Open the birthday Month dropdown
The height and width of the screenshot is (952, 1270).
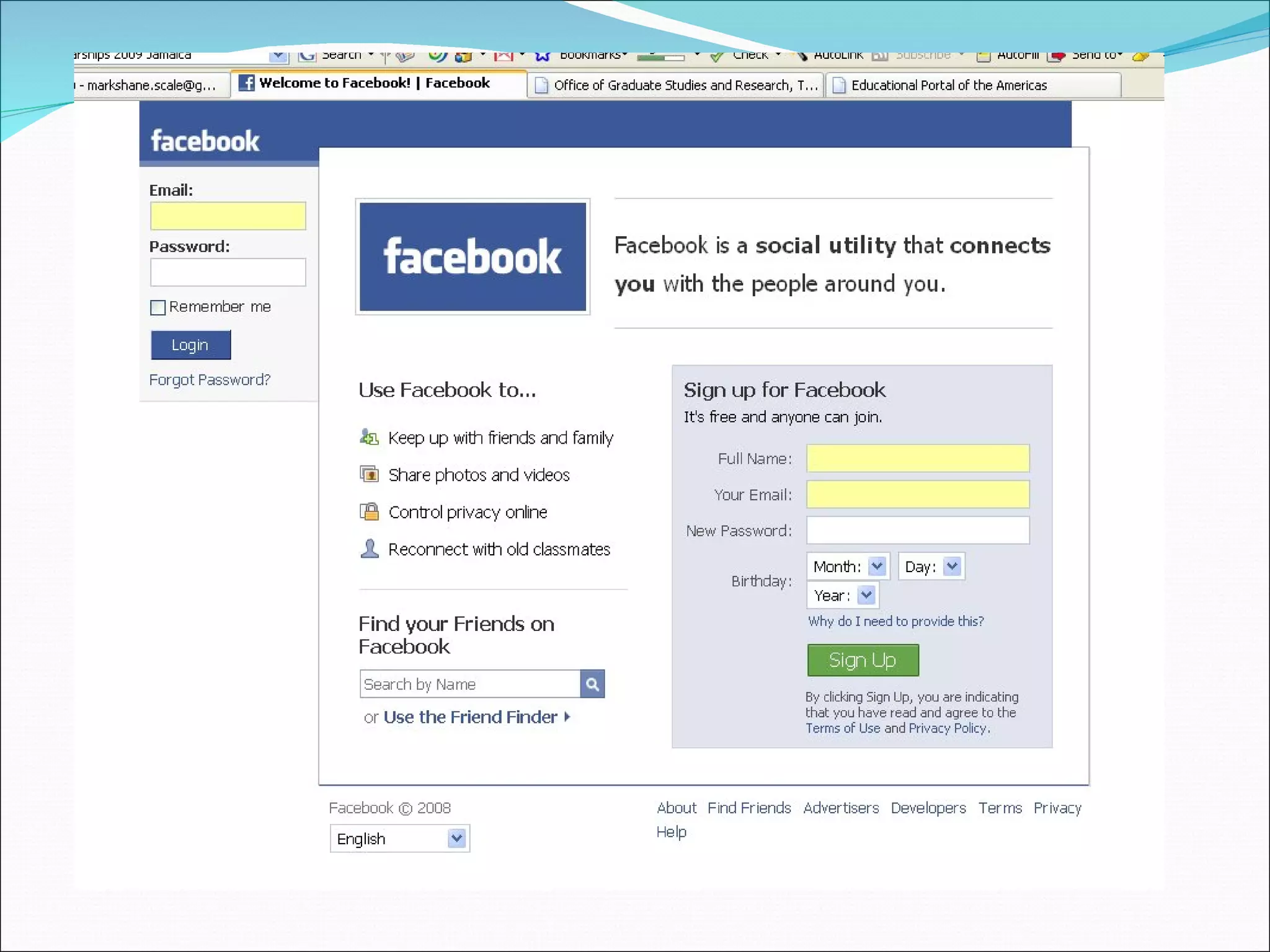pos(876,566)
